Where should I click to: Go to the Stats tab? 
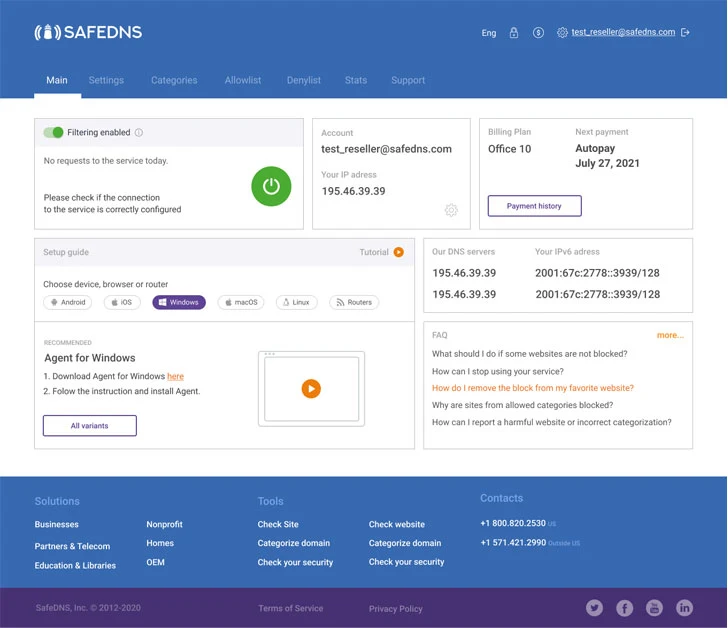(356, 80)
